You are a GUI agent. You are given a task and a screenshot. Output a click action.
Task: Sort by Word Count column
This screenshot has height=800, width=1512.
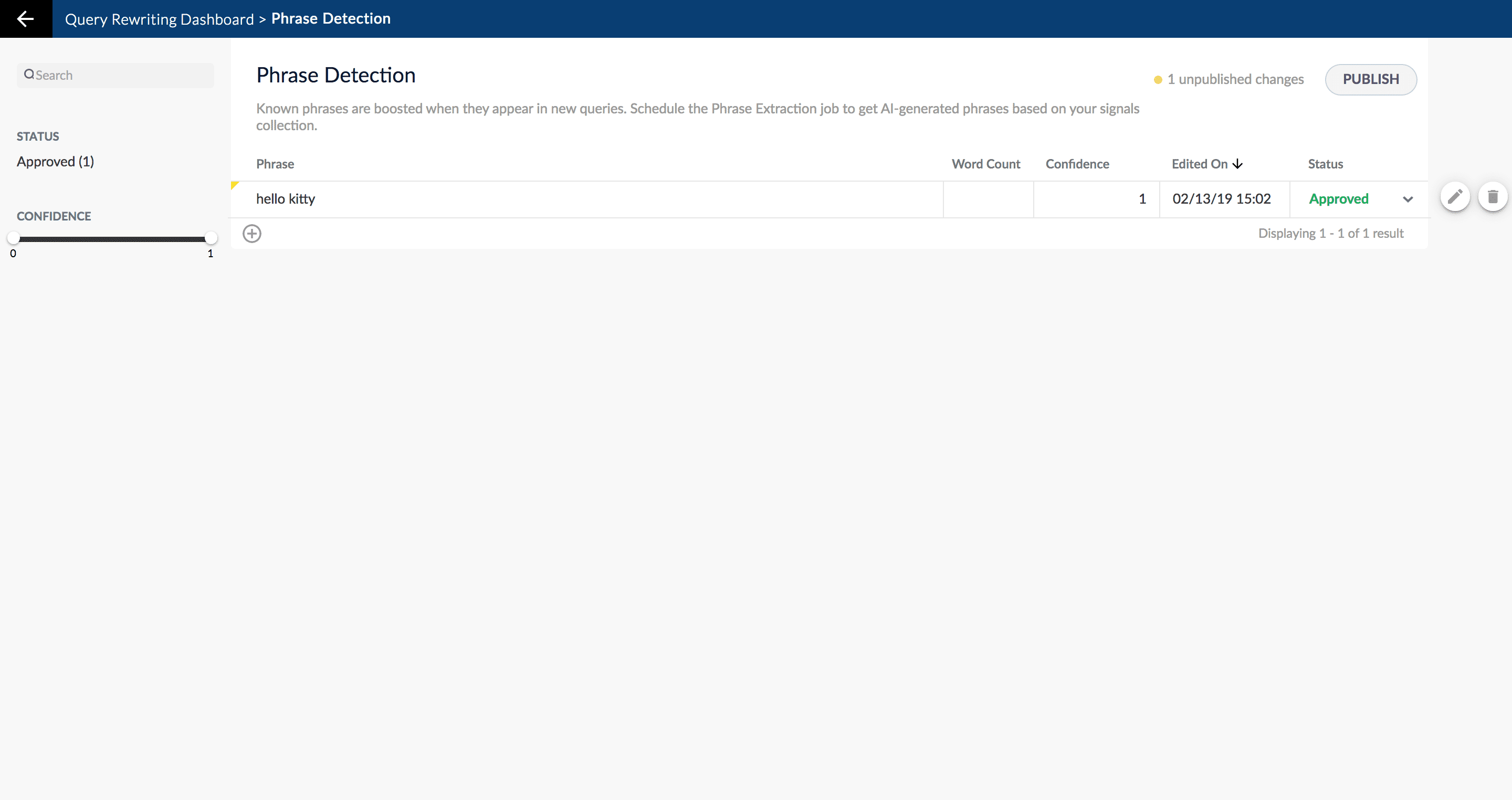click(x=985, y=164)
